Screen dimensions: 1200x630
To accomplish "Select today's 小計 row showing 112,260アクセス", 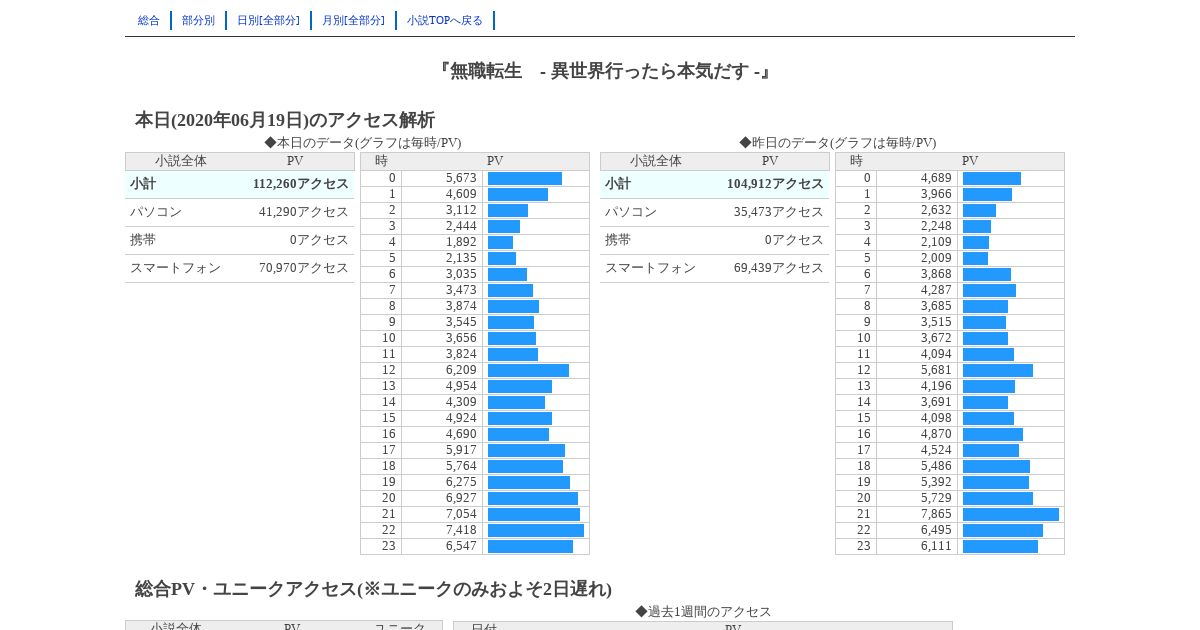I will [x=240, y=184].
